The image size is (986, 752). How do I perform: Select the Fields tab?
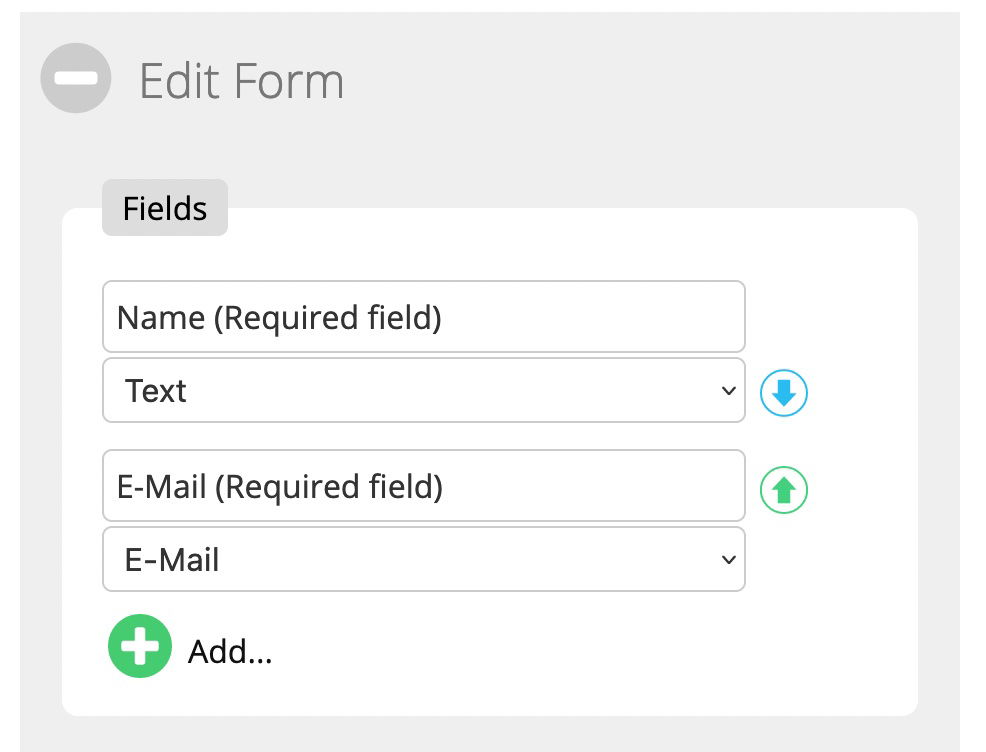(165, 207)
